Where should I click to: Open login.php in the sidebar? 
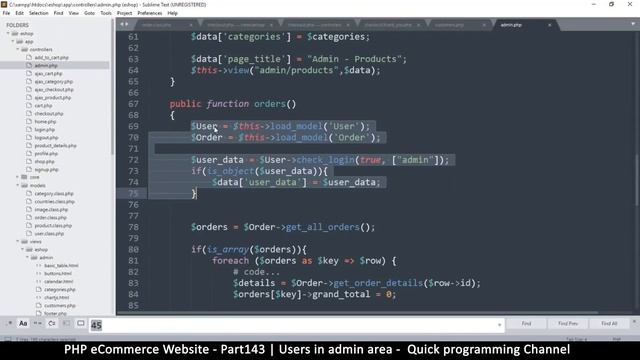pos(44,129)
